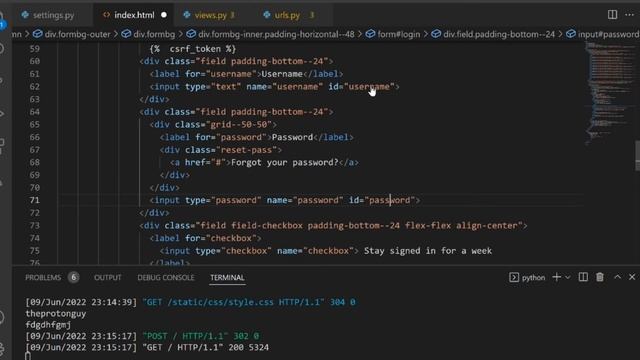Split the terminal pane
The image size is (640, 360).
[x=583, y=277]
